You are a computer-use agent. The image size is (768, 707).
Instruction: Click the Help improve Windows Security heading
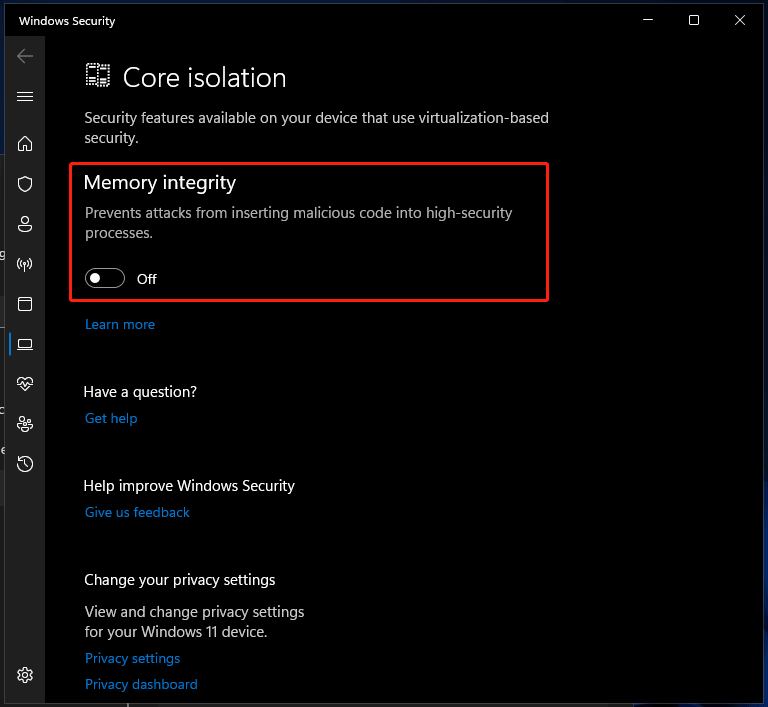point(189,486)
